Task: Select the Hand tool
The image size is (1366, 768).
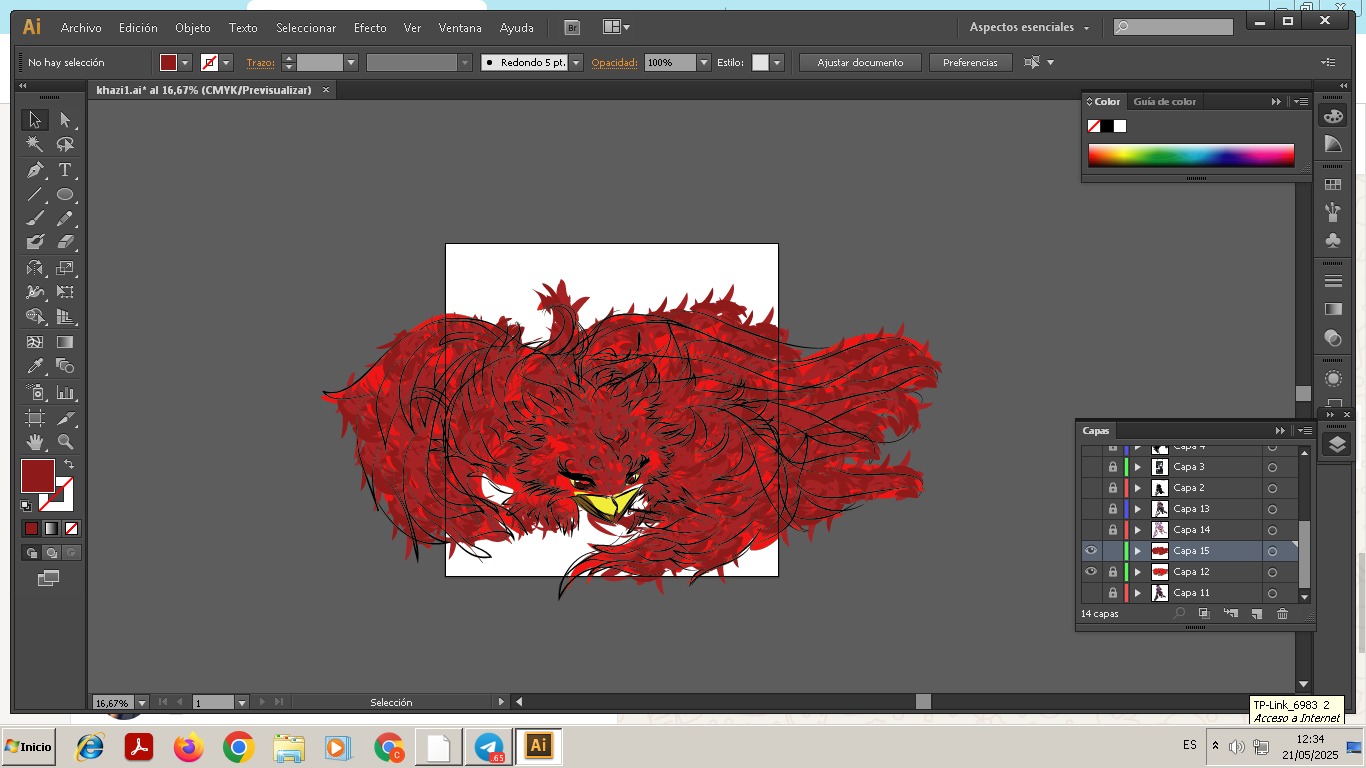Action: click(x=35, y=442)
